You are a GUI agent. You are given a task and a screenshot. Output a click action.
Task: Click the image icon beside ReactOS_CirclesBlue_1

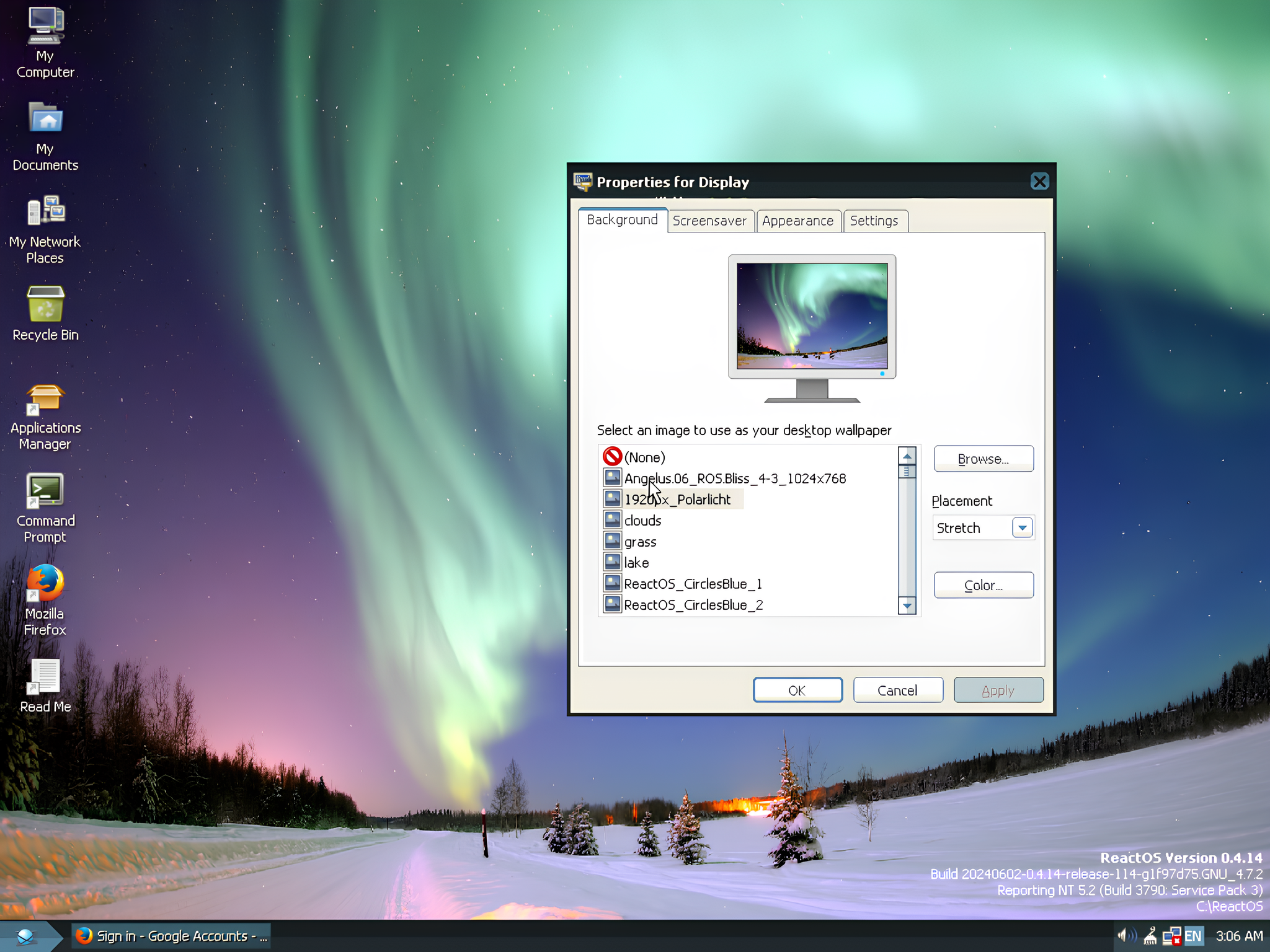[613, 583]
